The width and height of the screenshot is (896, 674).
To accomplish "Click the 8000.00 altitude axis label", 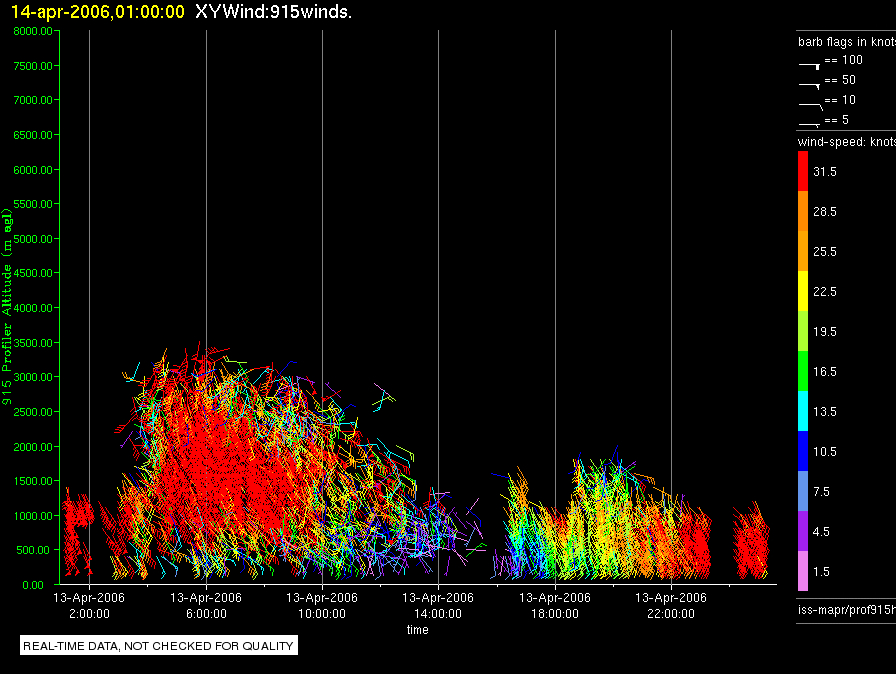I will [33, 31].
